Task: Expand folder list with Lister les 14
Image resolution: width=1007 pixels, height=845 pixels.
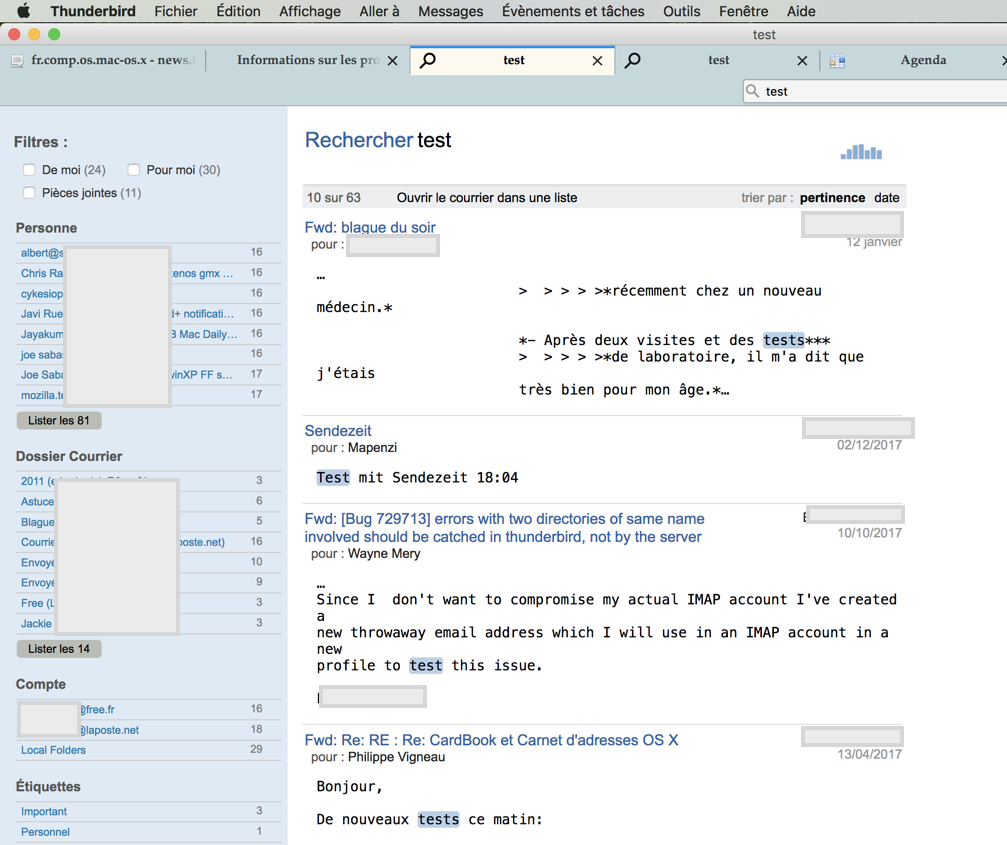Action: [x=59, y=649]
